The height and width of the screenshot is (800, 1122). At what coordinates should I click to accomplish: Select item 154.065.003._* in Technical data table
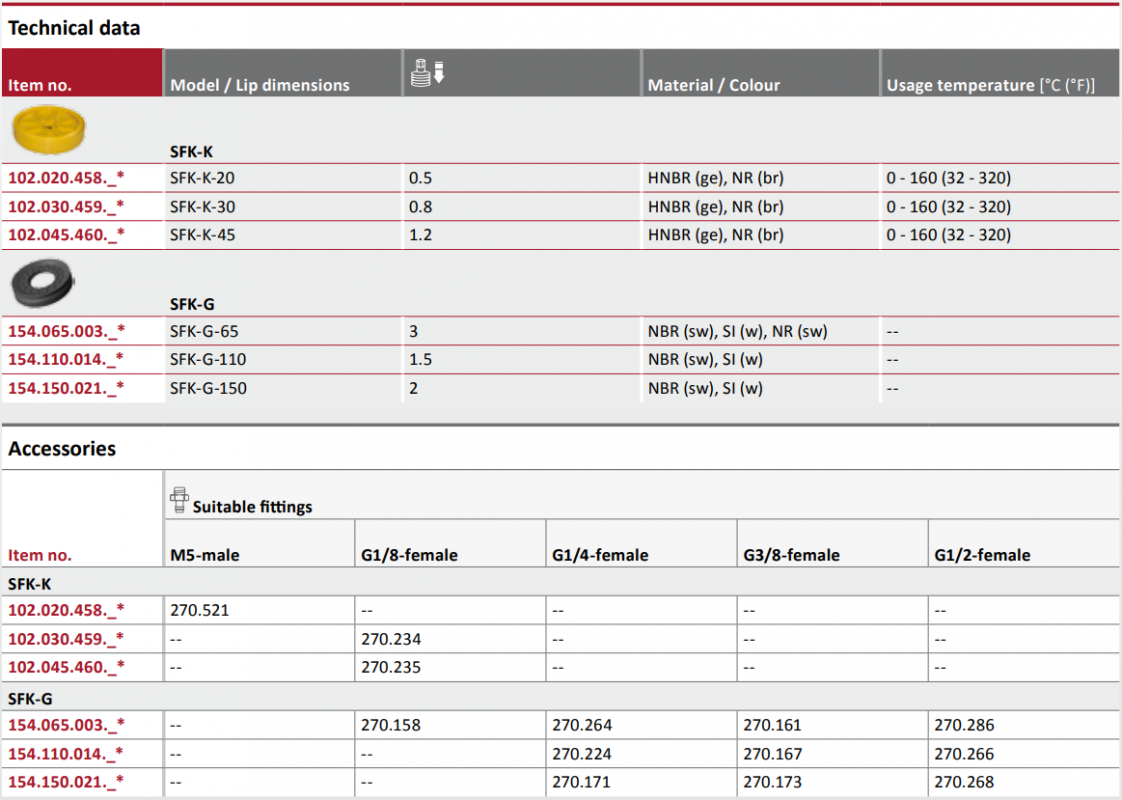coord(66,331)
